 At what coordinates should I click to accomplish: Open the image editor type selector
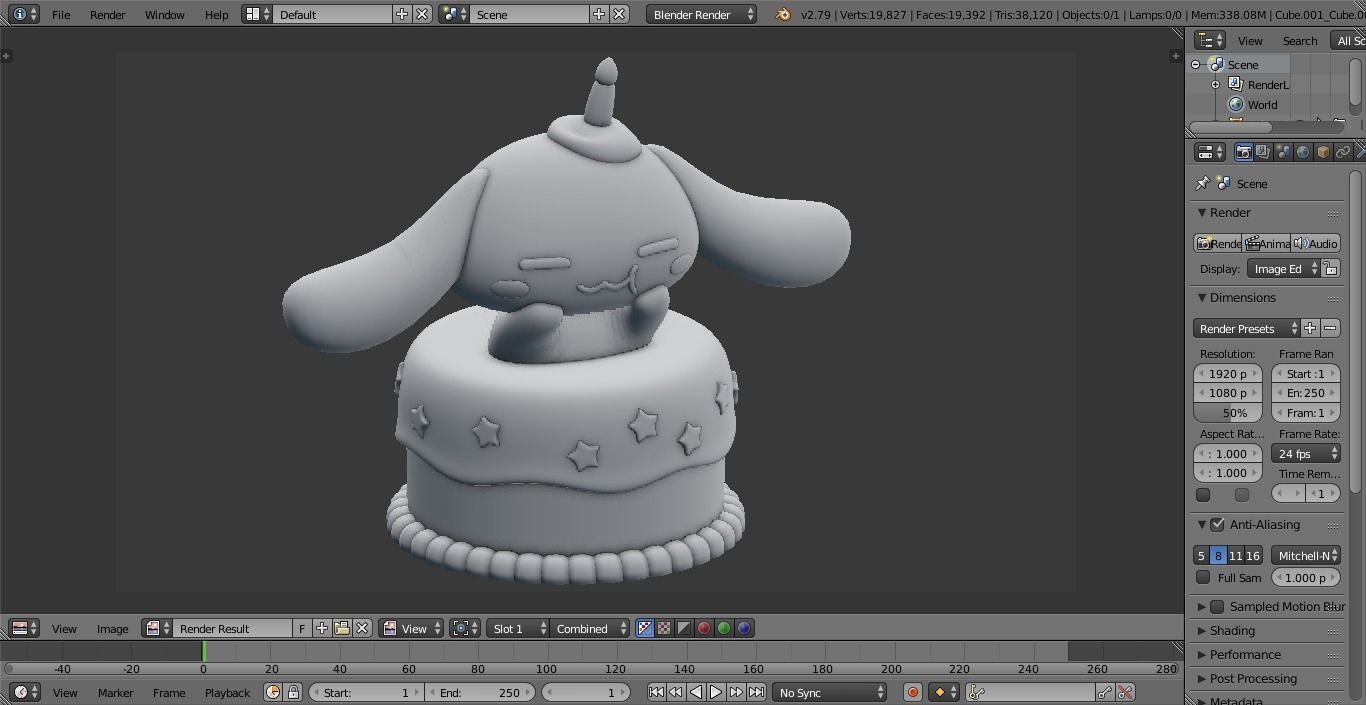(24, 629)
